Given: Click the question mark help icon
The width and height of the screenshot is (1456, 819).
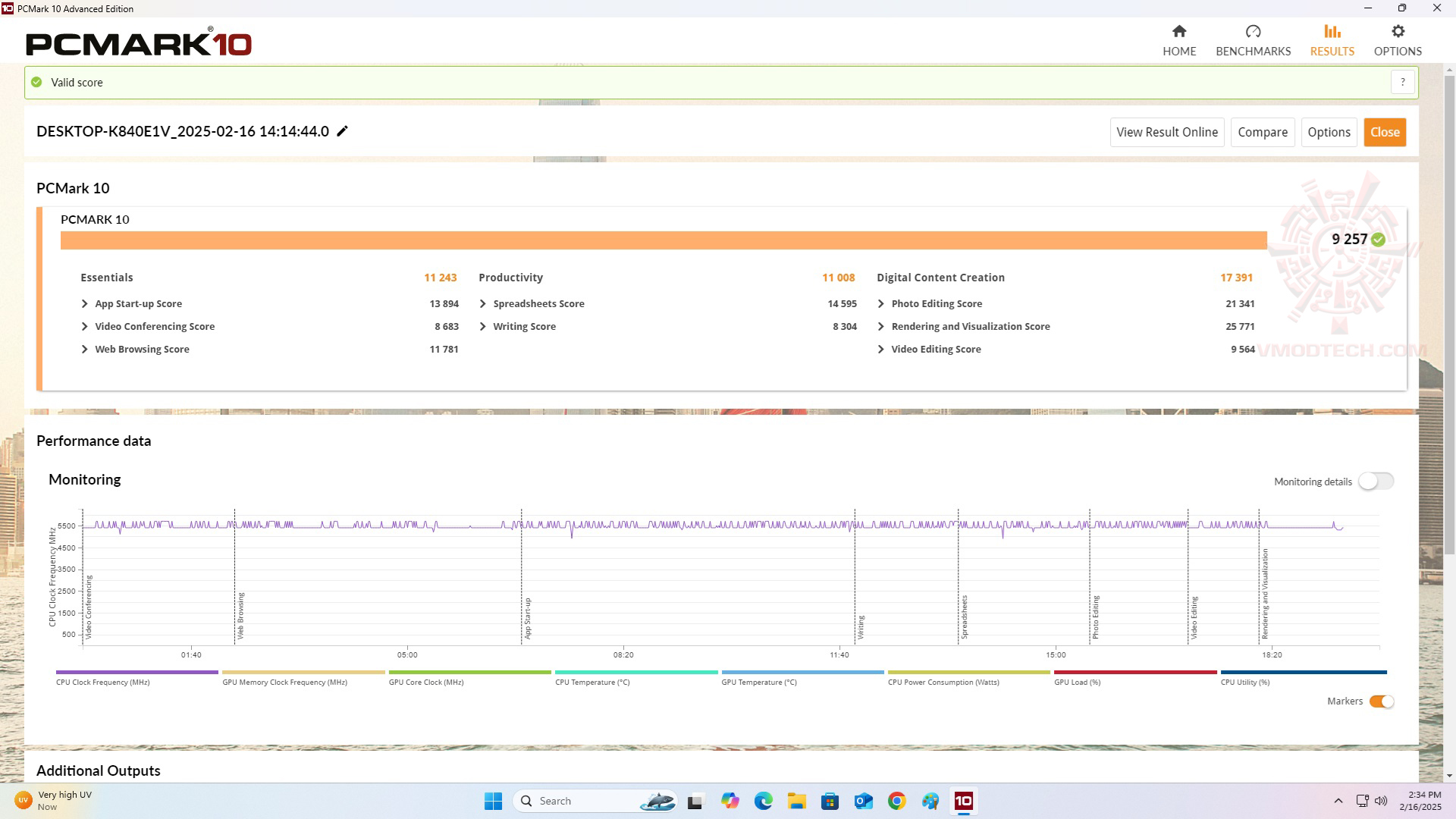Looking at the screenshot, I should [1402, 82].
